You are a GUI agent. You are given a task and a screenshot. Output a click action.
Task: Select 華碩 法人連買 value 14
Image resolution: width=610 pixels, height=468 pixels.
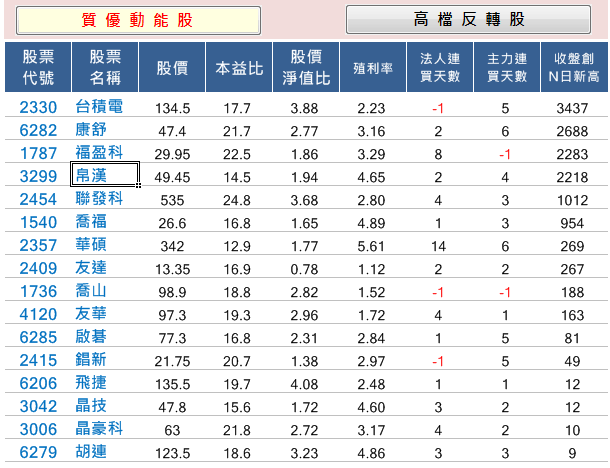tap(438, 246)
